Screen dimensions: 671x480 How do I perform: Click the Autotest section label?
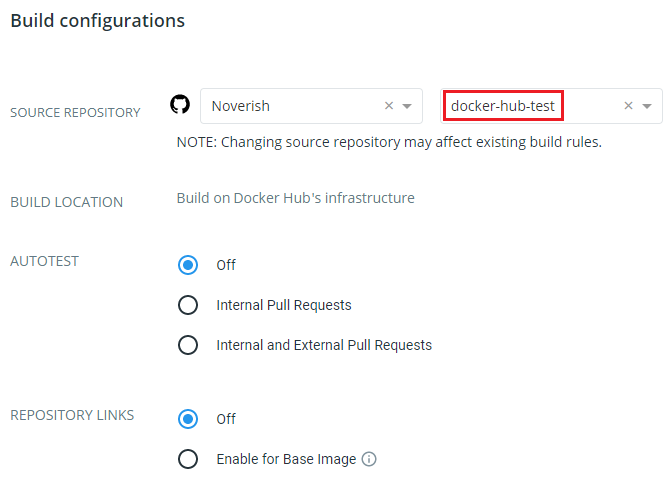[44, 261]
